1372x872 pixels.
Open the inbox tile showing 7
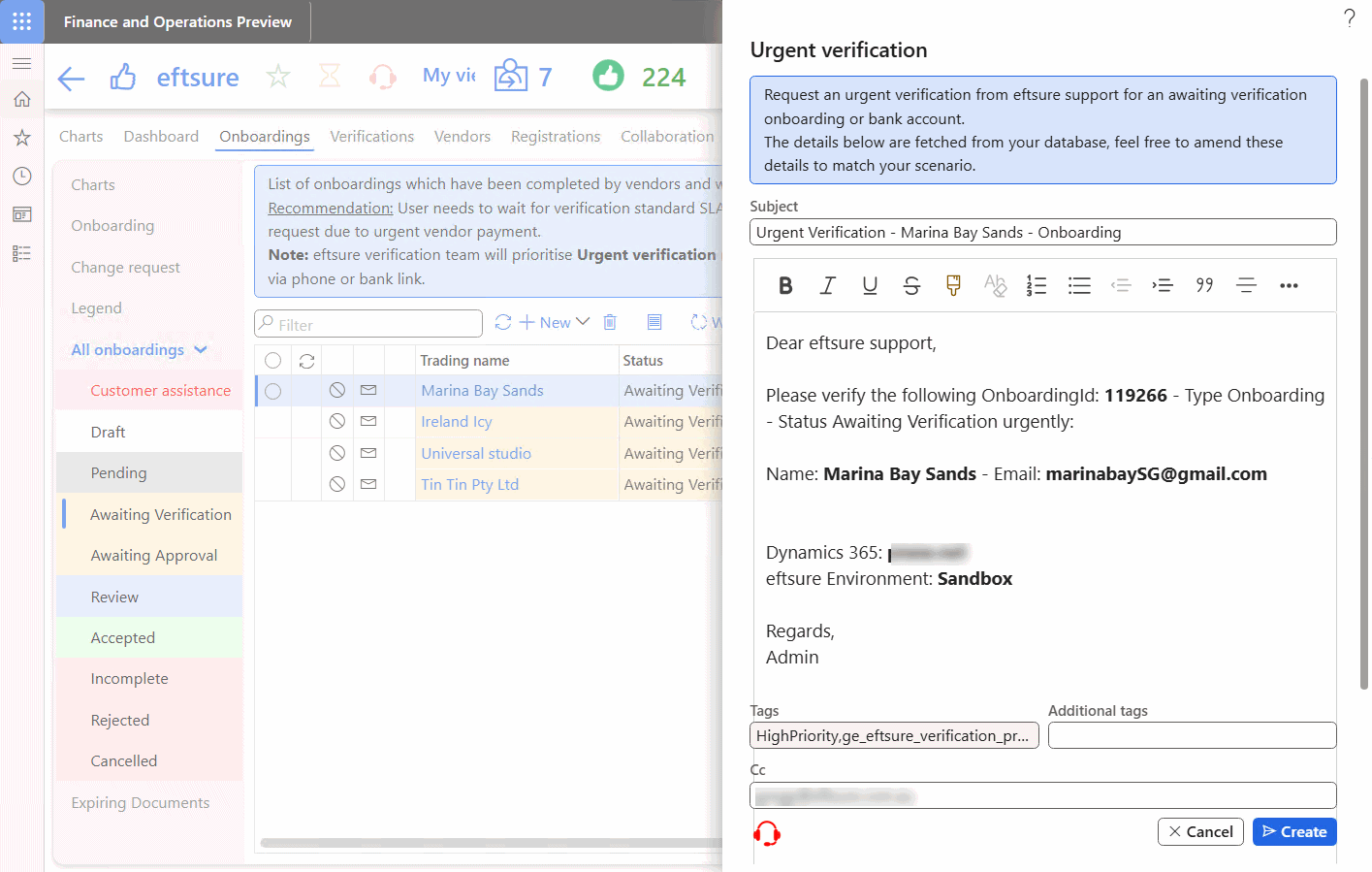[x=524, y=77]
